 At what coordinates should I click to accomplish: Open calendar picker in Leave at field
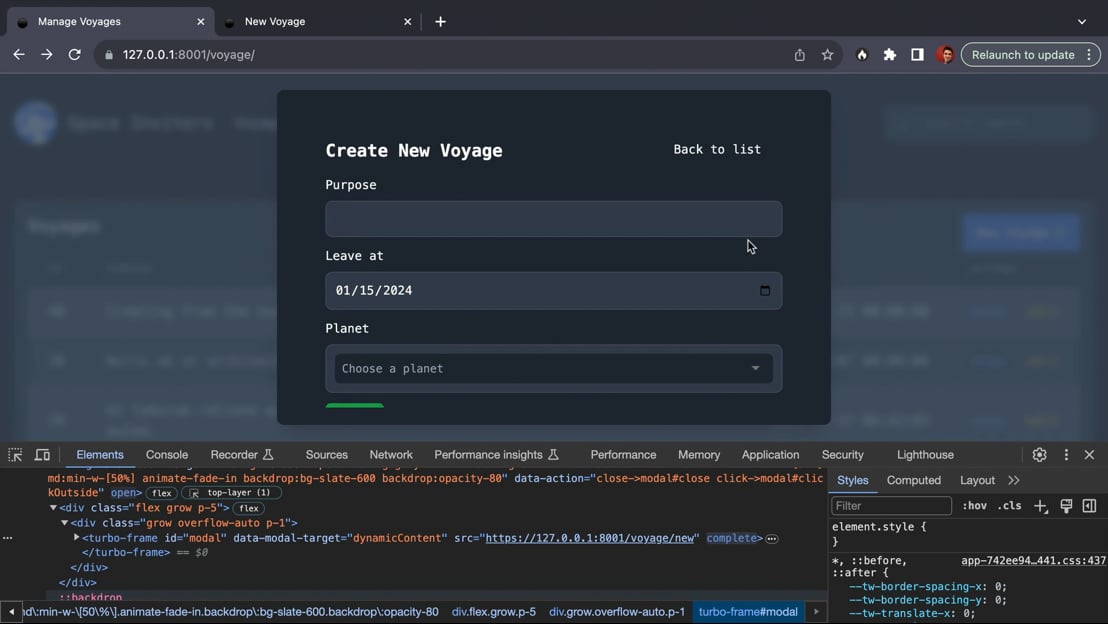pyautogui.click(x=765, y=291)
